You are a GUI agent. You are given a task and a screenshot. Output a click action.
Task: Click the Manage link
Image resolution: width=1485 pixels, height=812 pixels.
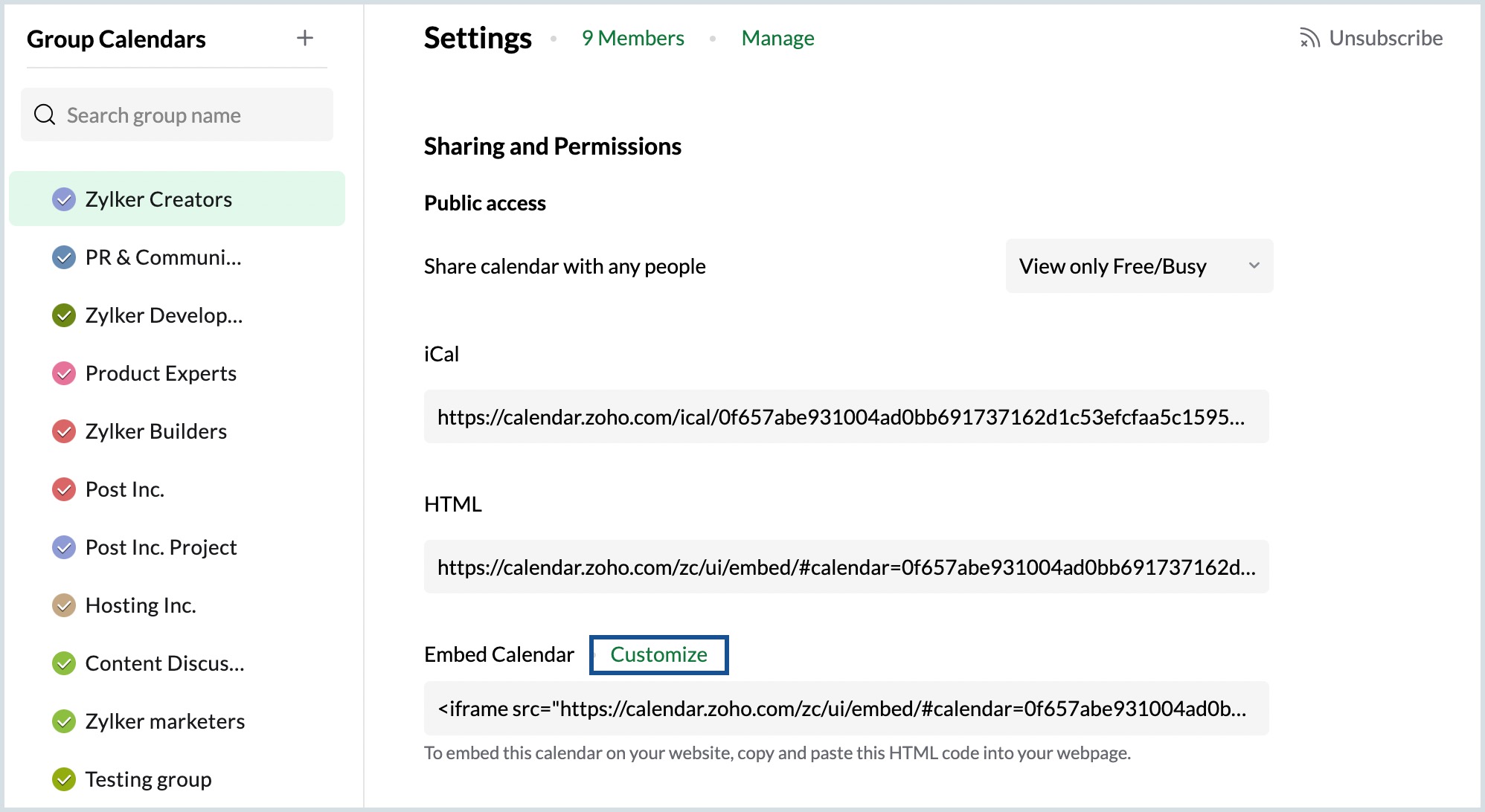777,38
